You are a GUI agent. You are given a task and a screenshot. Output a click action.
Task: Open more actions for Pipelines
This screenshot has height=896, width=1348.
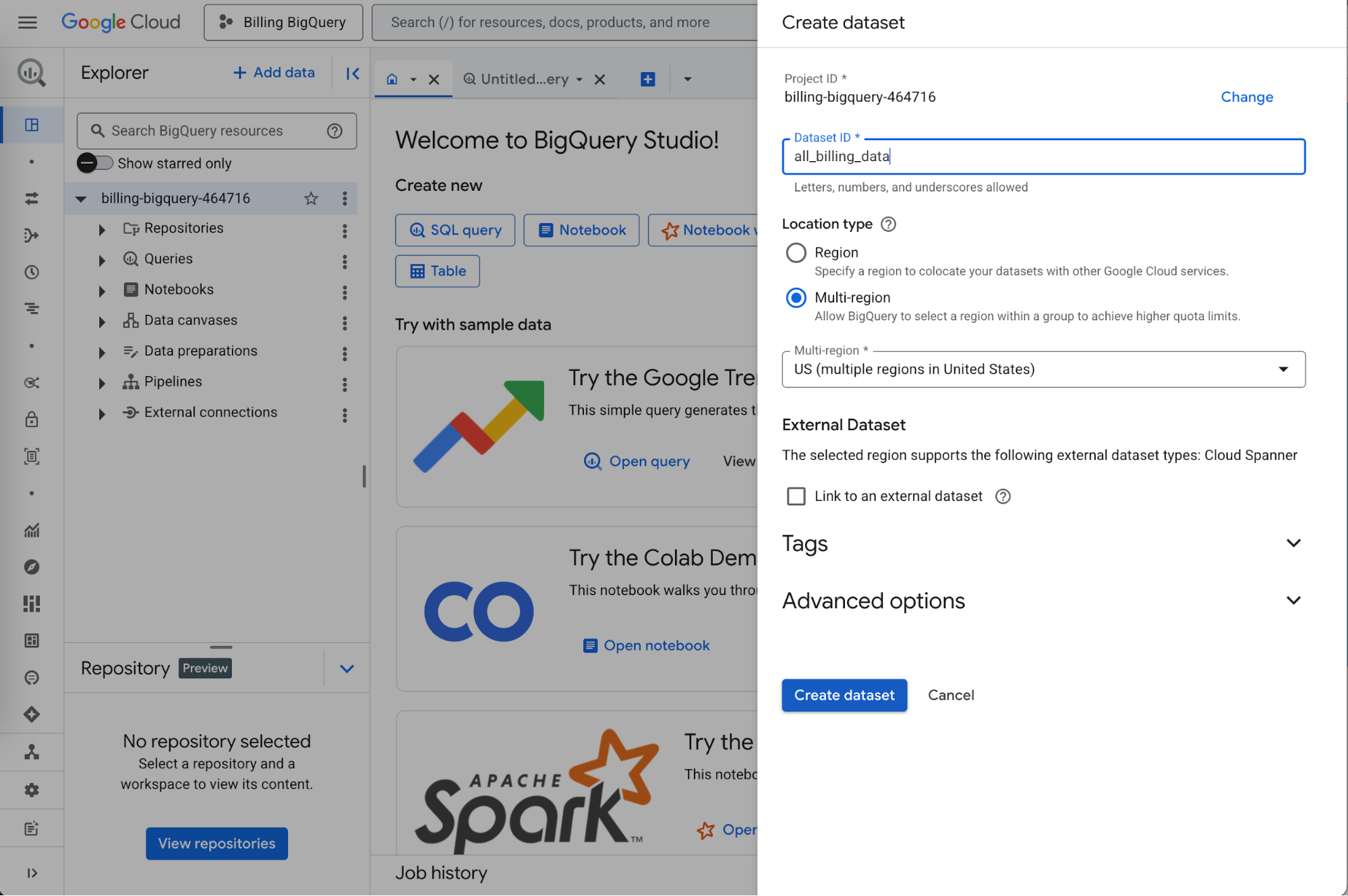[x=345, y=384]
